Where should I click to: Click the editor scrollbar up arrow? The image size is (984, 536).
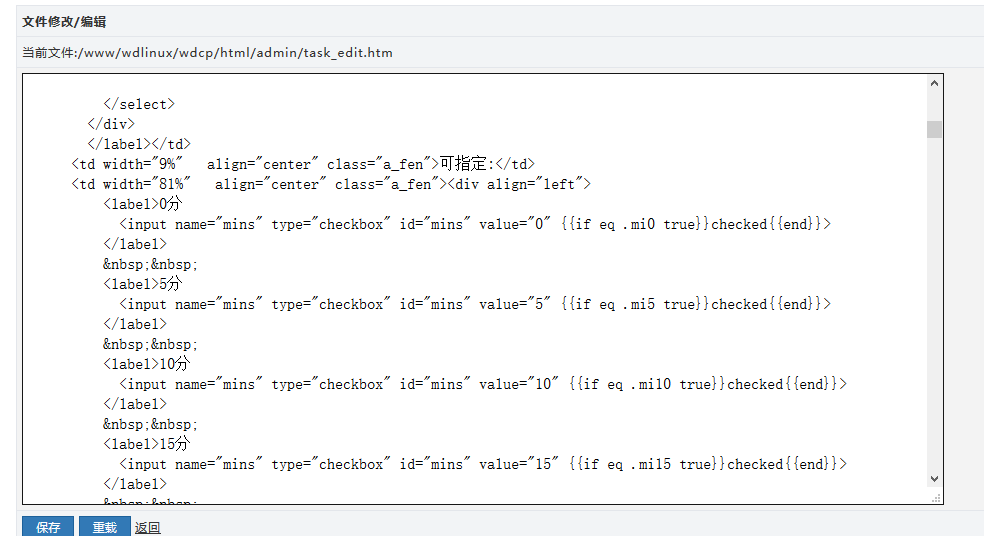pyautogui.click(x=934, y=83)
